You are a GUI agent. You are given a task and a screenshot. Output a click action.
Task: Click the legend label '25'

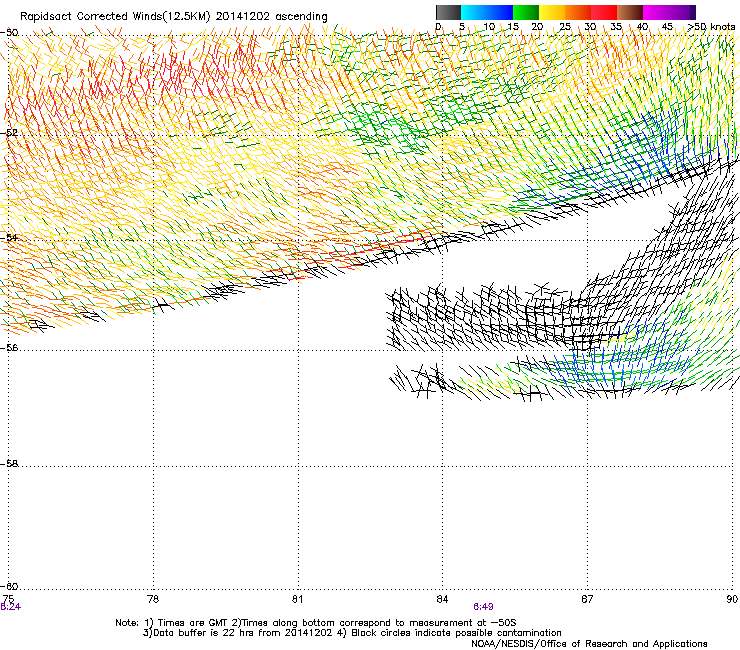(x=565, y=27)
